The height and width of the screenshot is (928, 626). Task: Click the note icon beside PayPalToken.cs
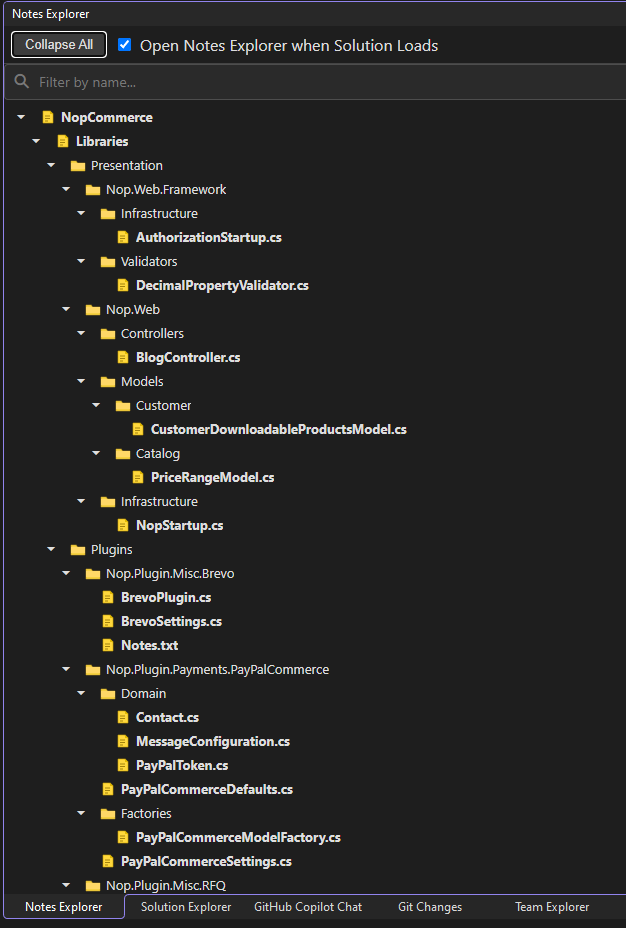[x=122, y=766]
